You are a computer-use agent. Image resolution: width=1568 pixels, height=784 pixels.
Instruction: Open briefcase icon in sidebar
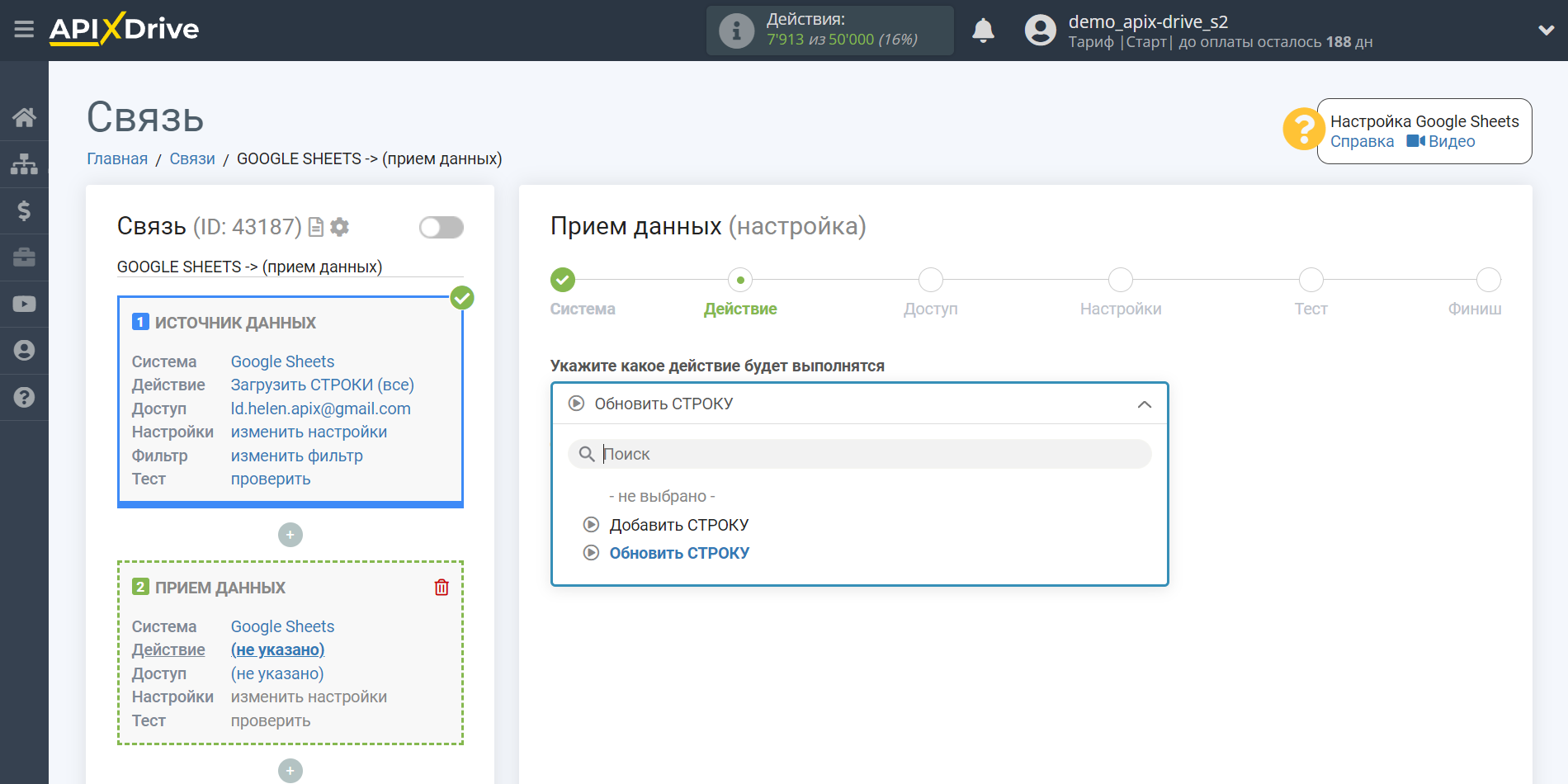[24, 257]
